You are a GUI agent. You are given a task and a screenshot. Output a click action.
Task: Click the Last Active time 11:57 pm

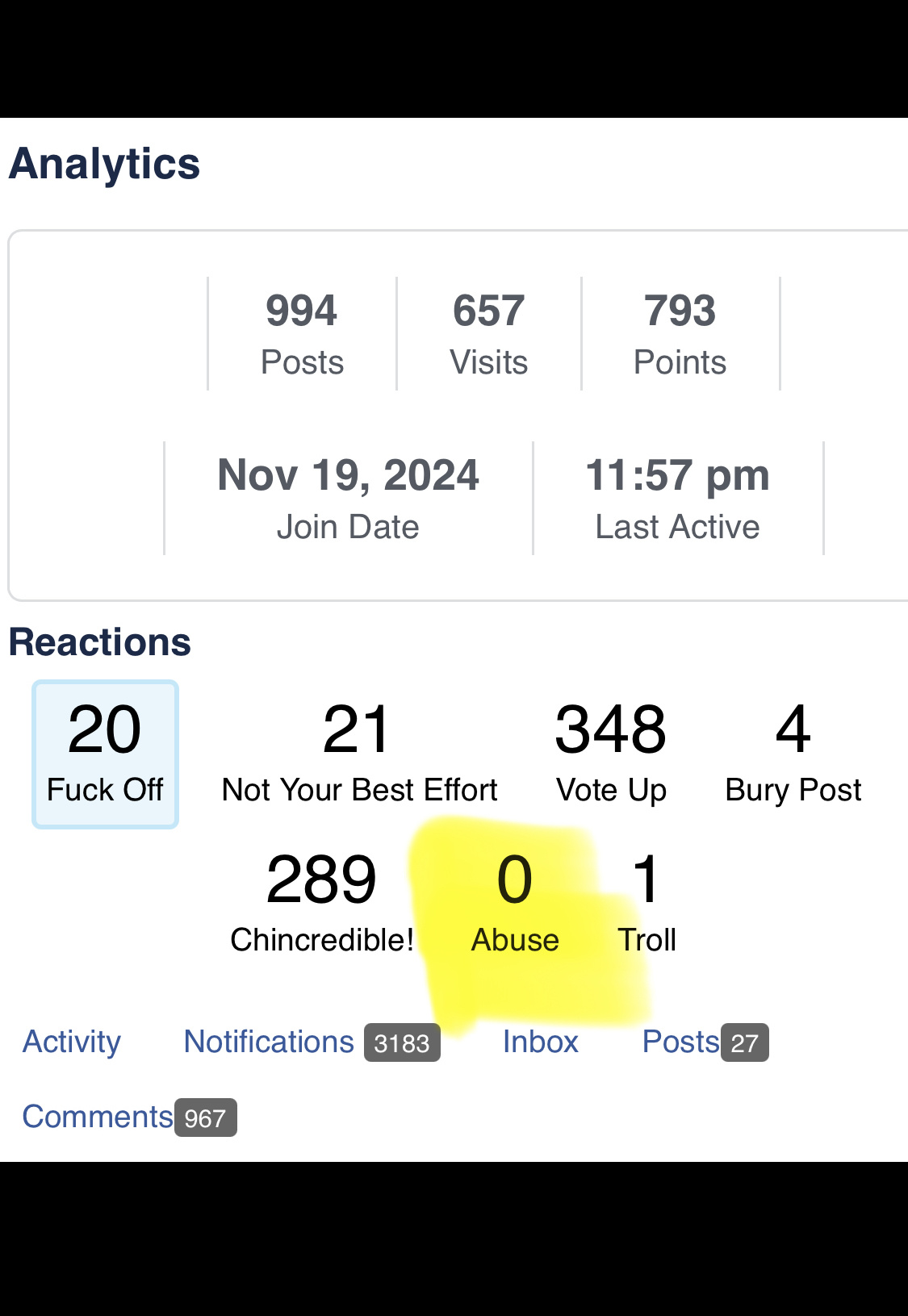pyautogui.click(x=677, y=498)
